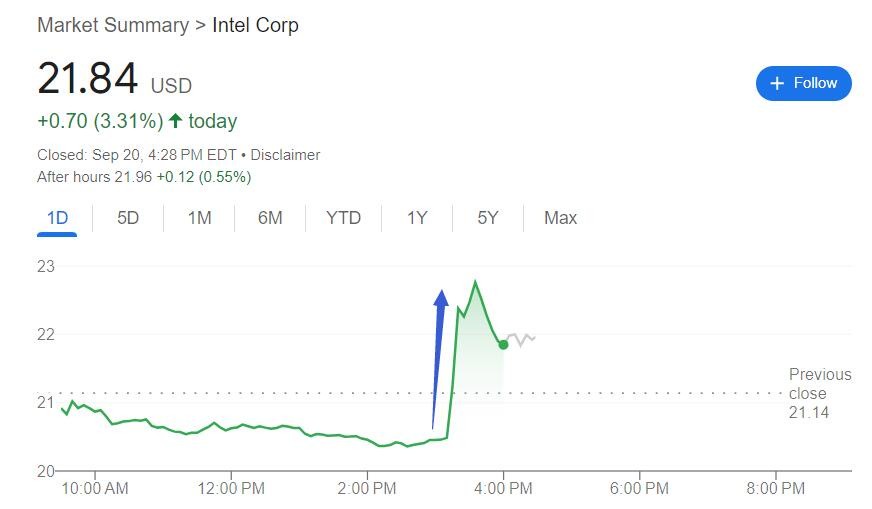Show the YTD chart range
Image resolution: width=872 pixels, height=509 pixels.
point(343,218)
